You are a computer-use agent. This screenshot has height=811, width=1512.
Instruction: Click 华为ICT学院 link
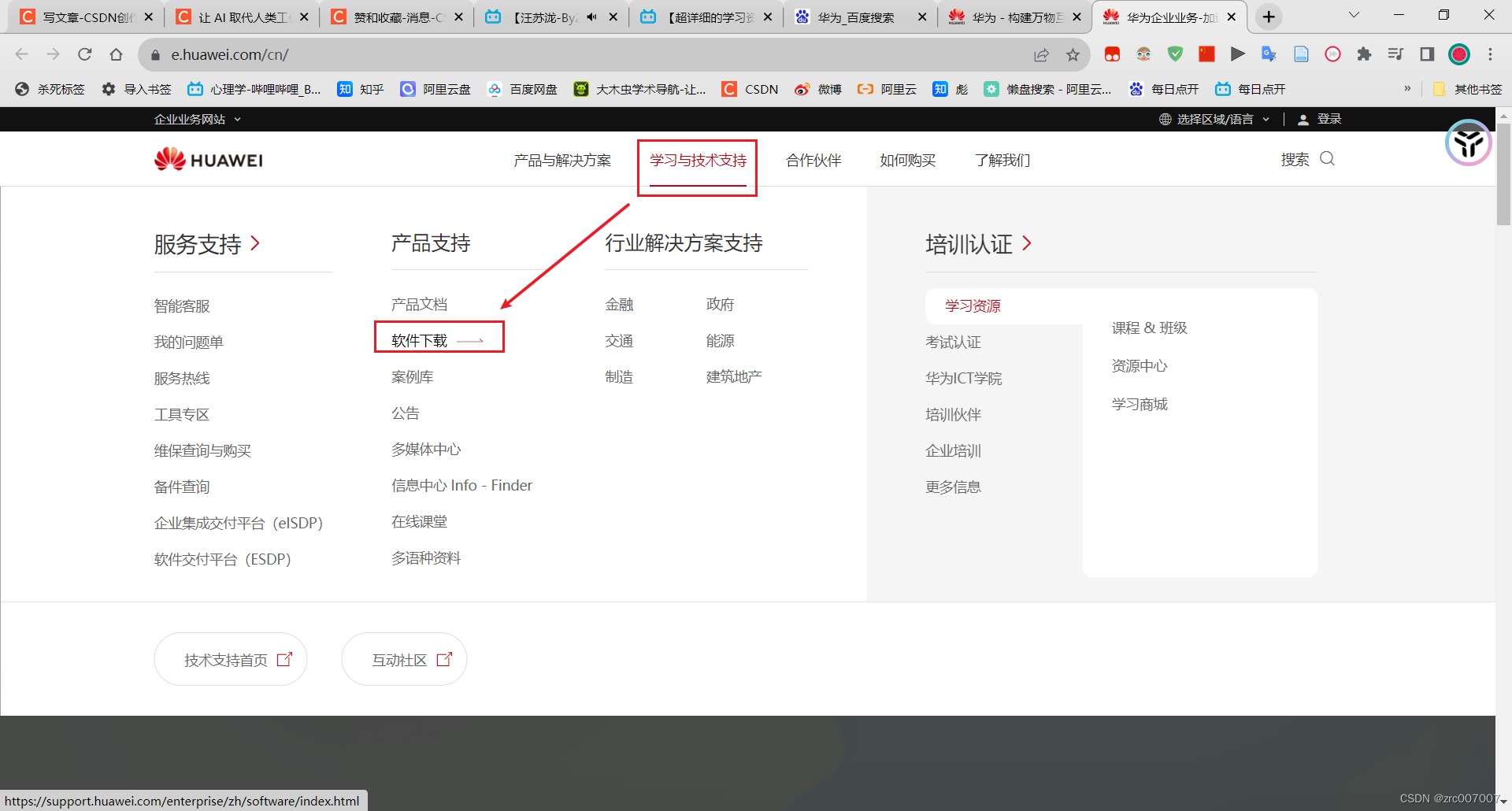tap(964, 378)
